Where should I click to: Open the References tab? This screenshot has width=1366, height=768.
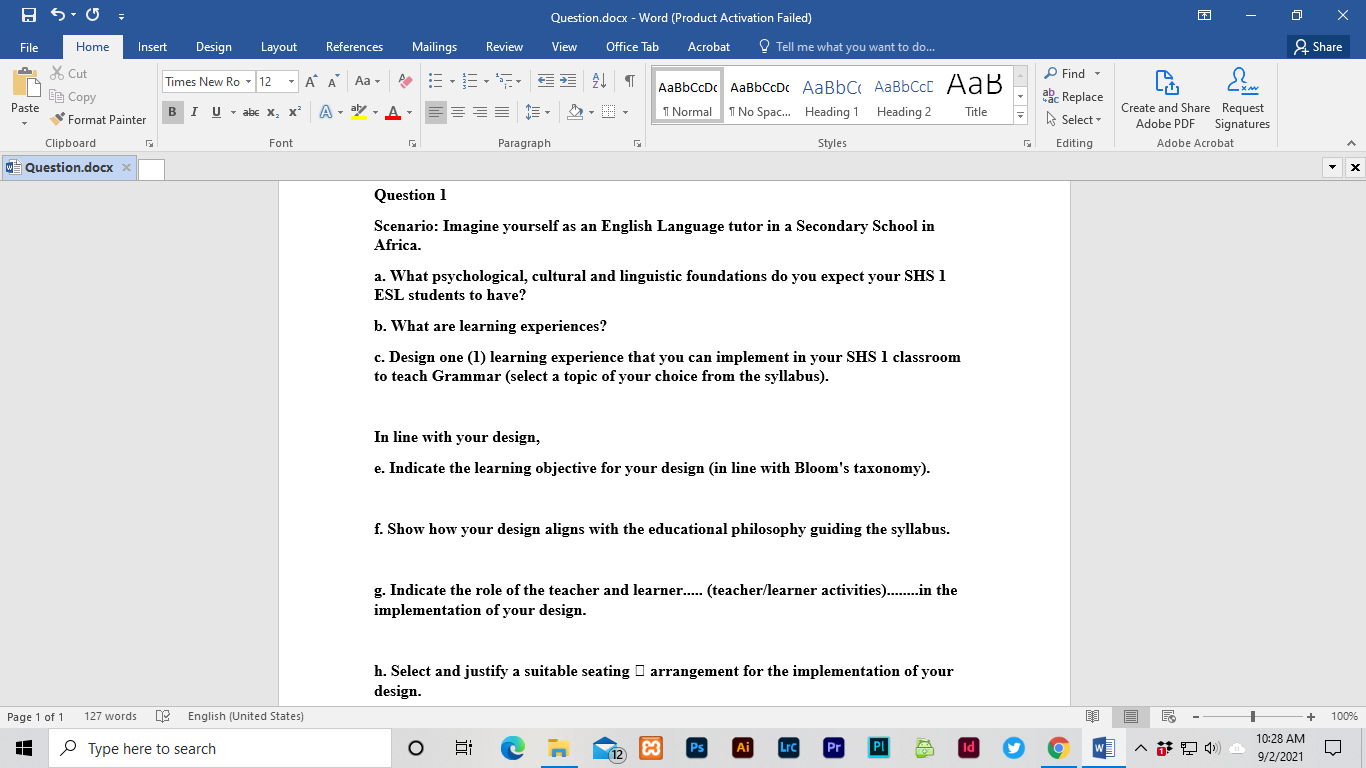(354, 47)
